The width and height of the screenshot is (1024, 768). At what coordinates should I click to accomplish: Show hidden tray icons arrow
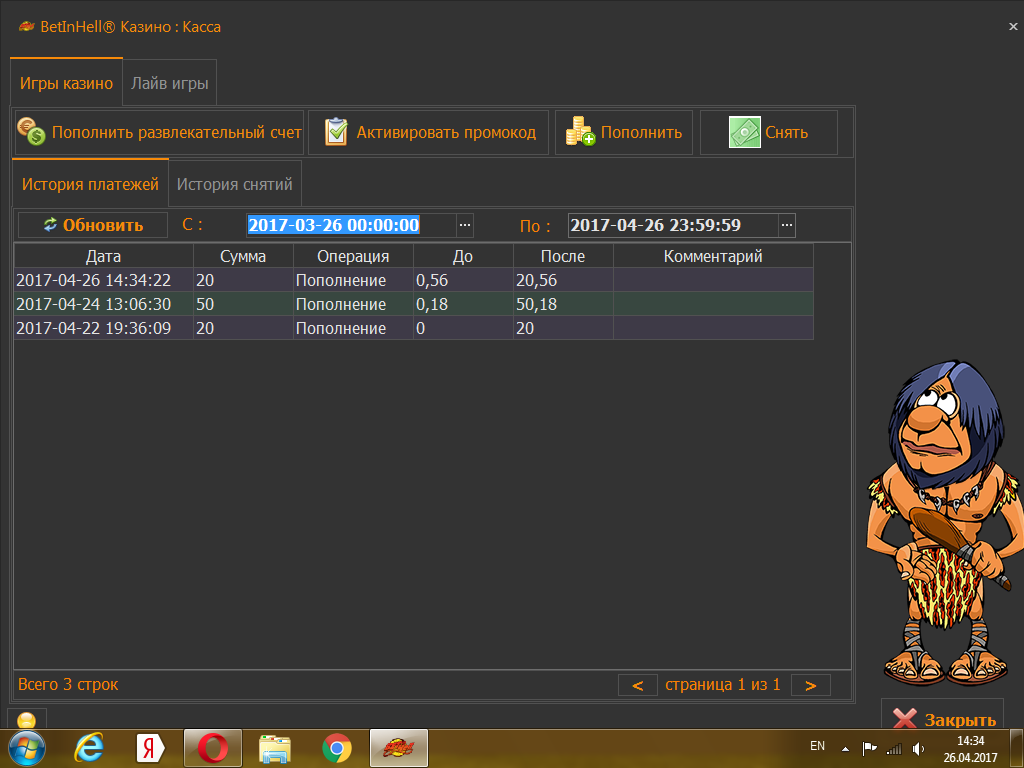click(x=845, y=749)
